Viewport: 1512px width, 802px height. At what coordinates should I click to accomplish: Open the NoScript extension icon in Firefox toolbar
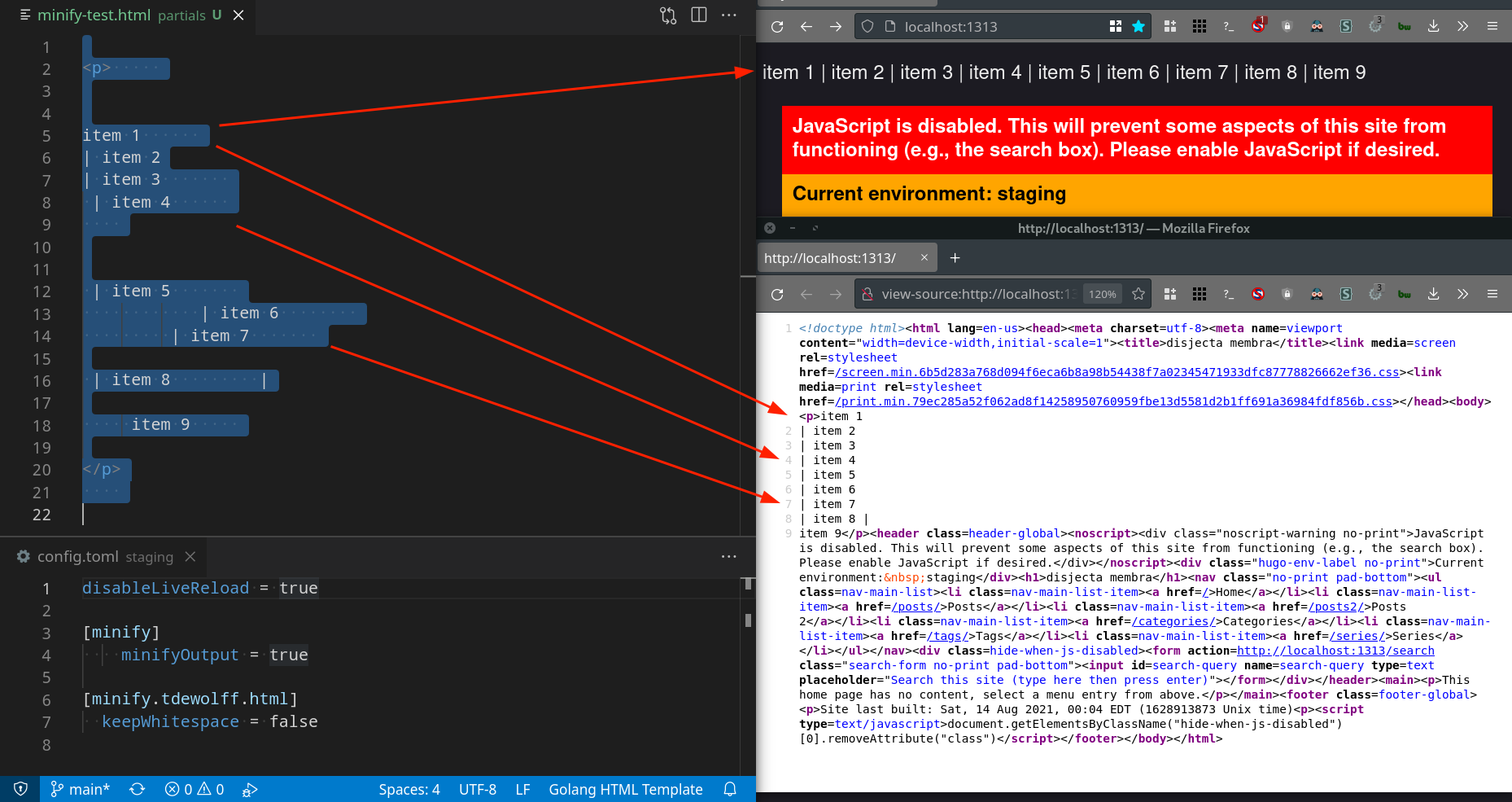[x=1258, y=25]
